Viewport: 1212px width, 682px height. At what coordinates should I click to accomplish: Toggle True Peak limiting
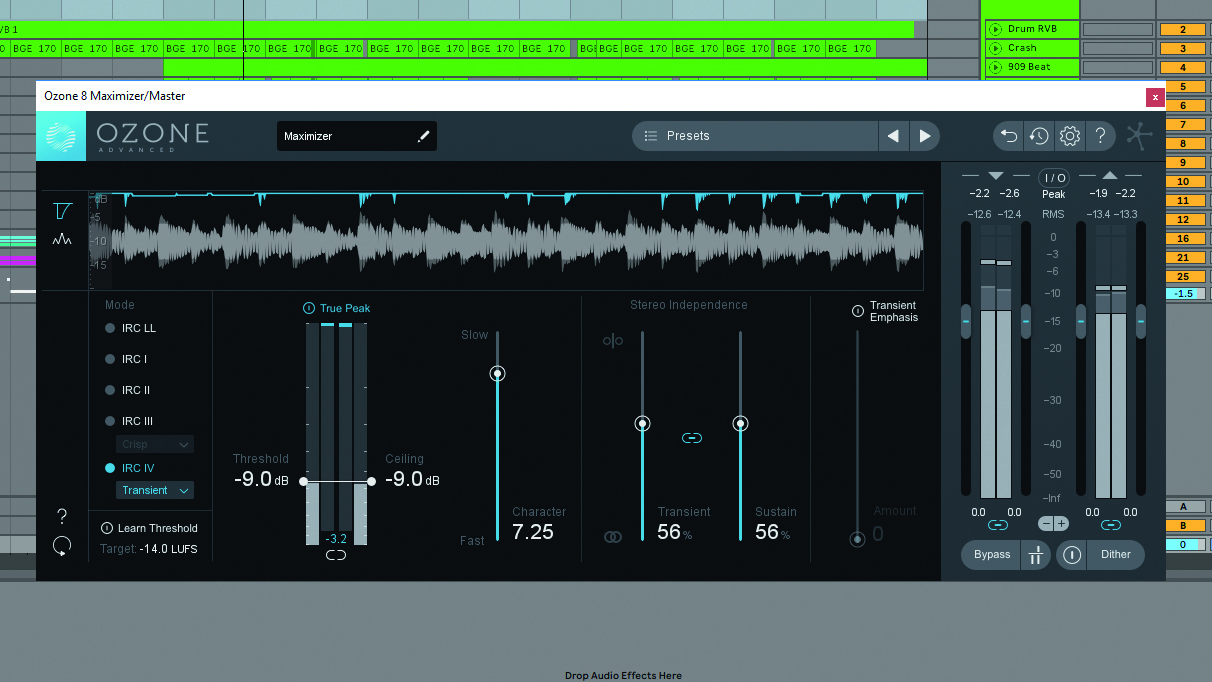[x=309, y=308]
